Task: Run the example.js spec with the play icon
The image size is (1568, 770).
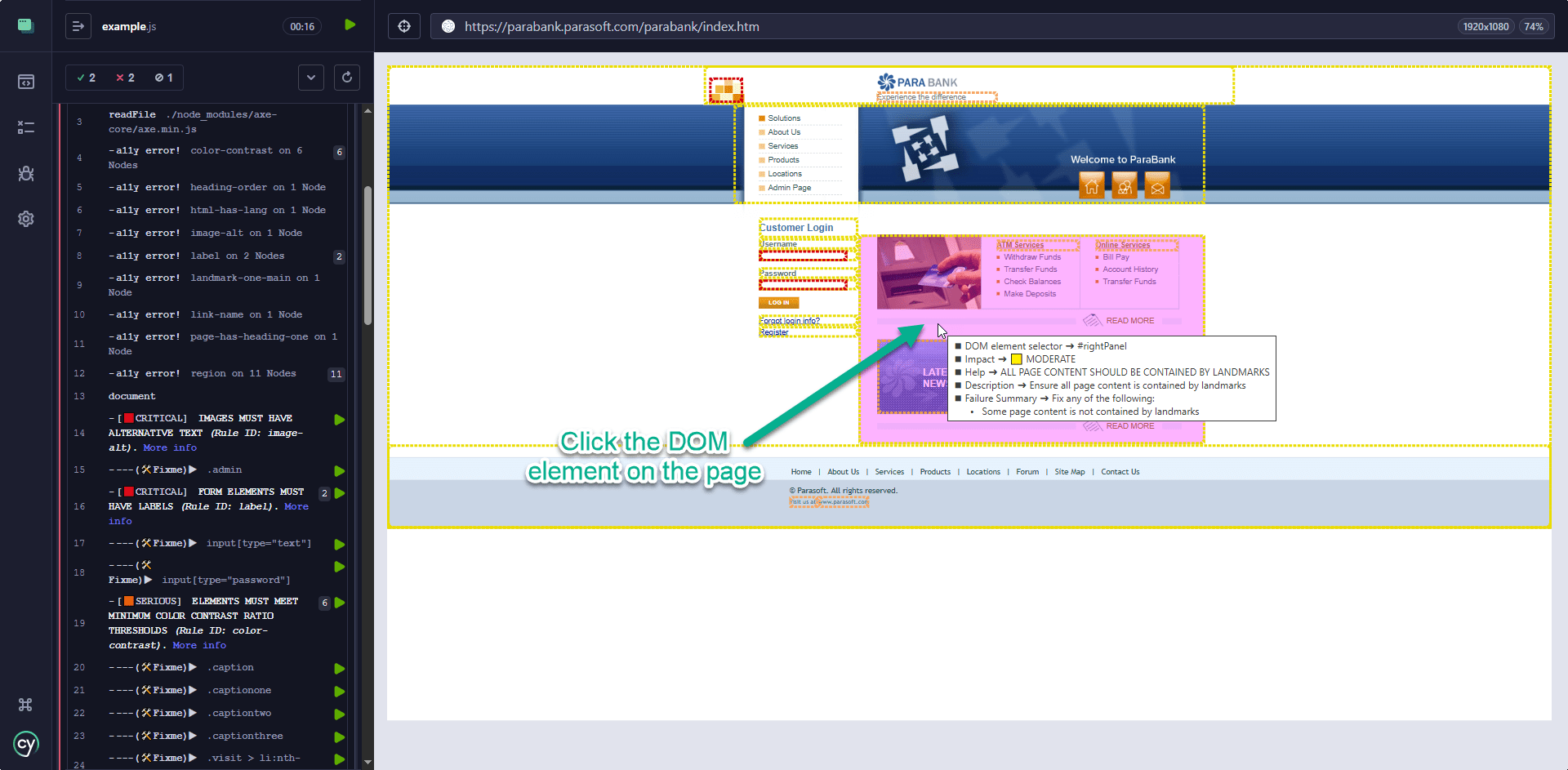Action: (350, 25)
